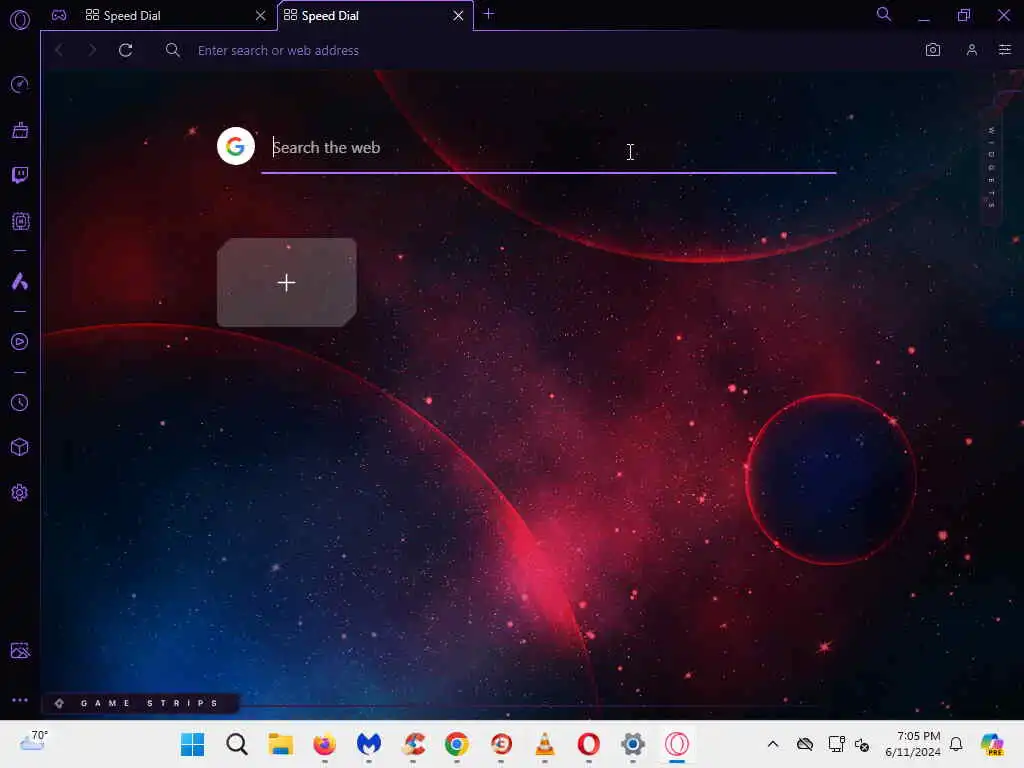Open Settings gear in Opera sidebar
Image resolution: width=1024 pixels, height=768 pixels.
coord(20,492)
